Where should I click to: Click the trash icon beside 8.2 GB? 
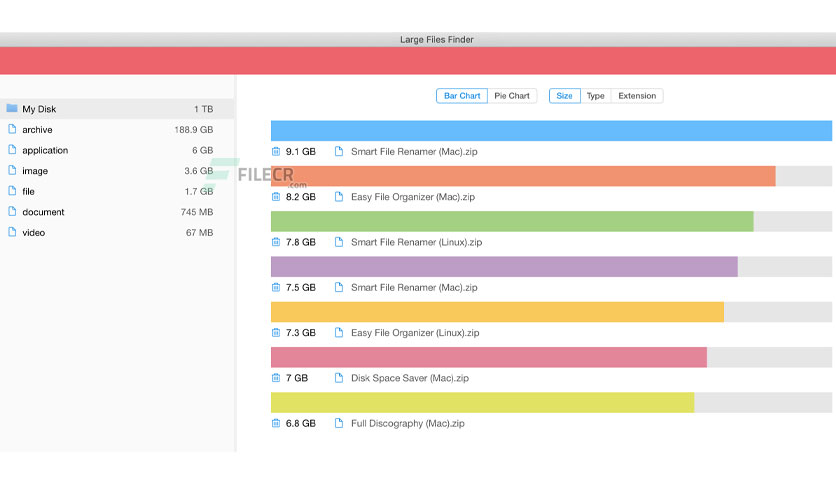pyautogui.click(x=276, y=197)
